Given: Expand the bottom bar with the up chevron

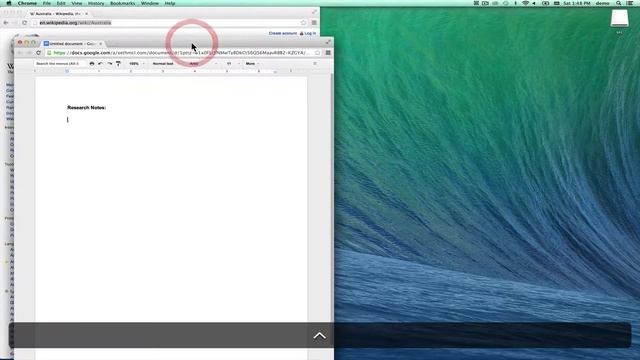Looking at the screenshot, I should point(320,336).
